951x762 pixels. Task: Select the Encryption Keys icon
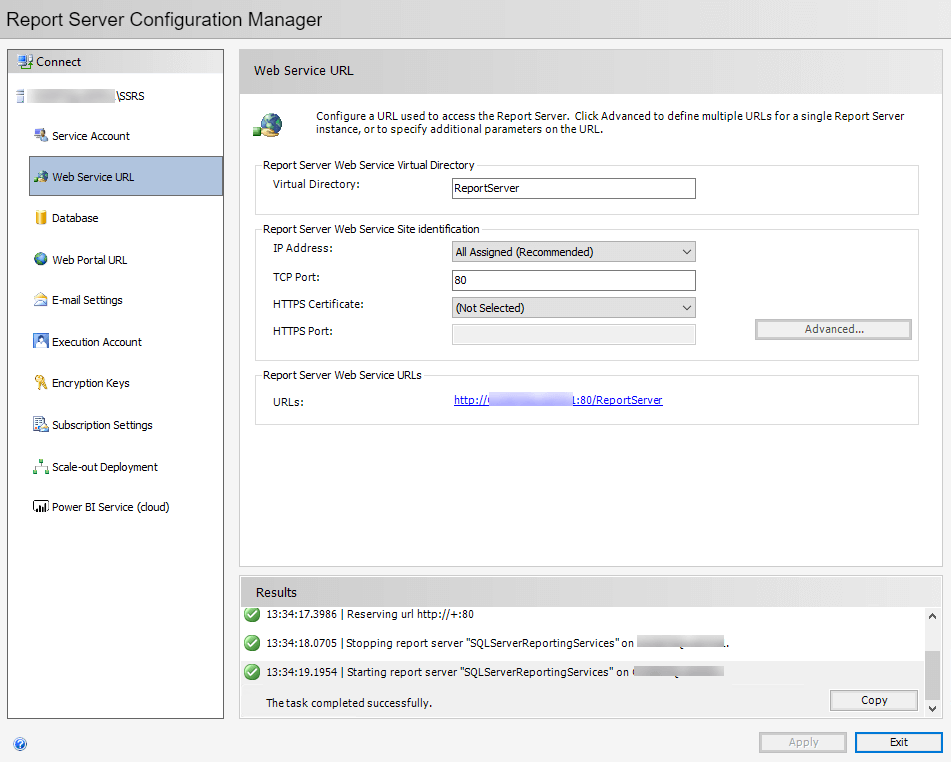[40, 383]
